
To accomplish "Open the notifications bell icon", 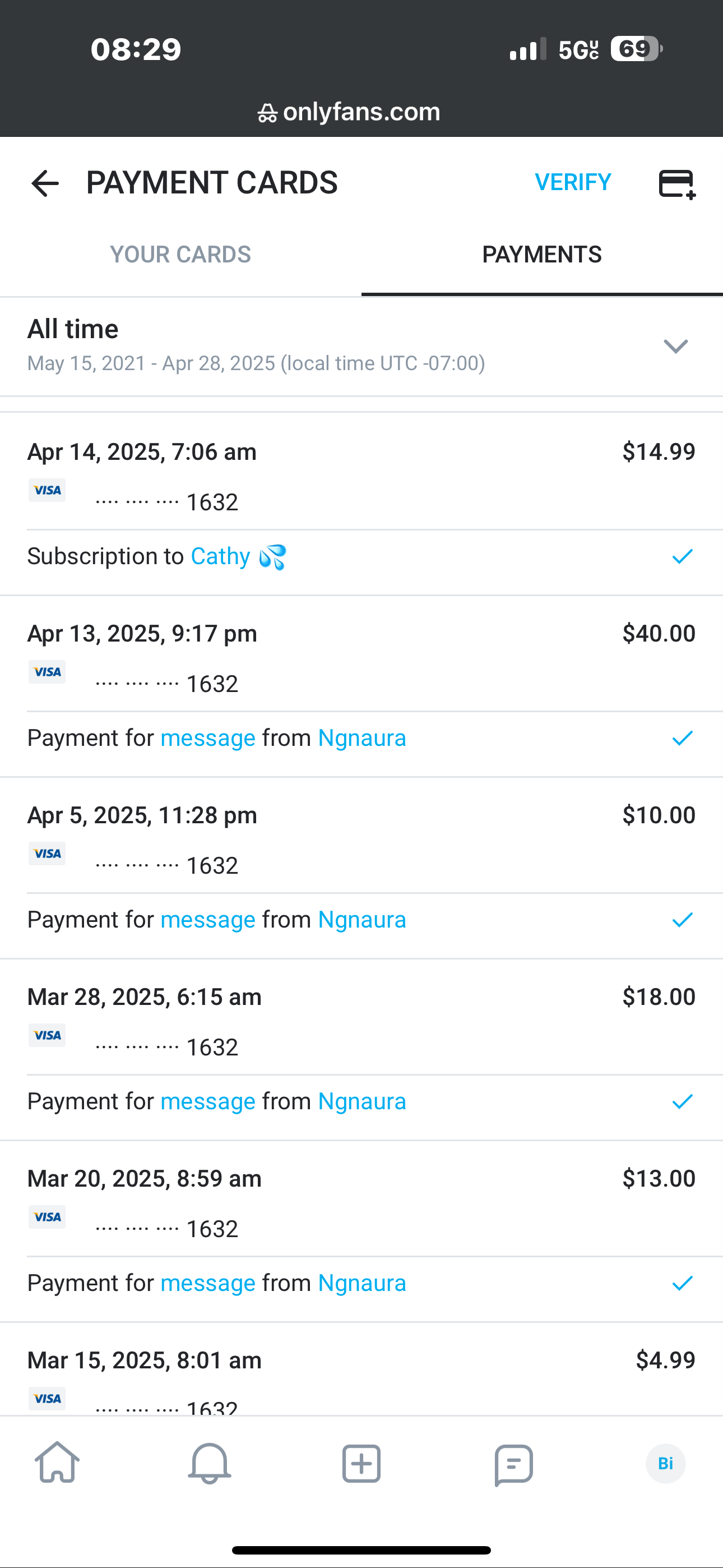I will tap(210, 1463).
